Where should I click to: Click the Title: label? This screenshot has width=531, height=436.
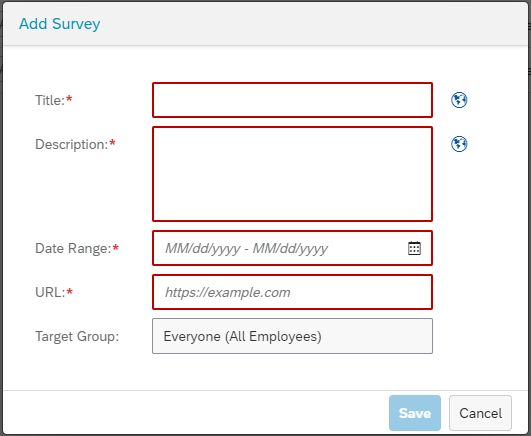tap(50, 100)
